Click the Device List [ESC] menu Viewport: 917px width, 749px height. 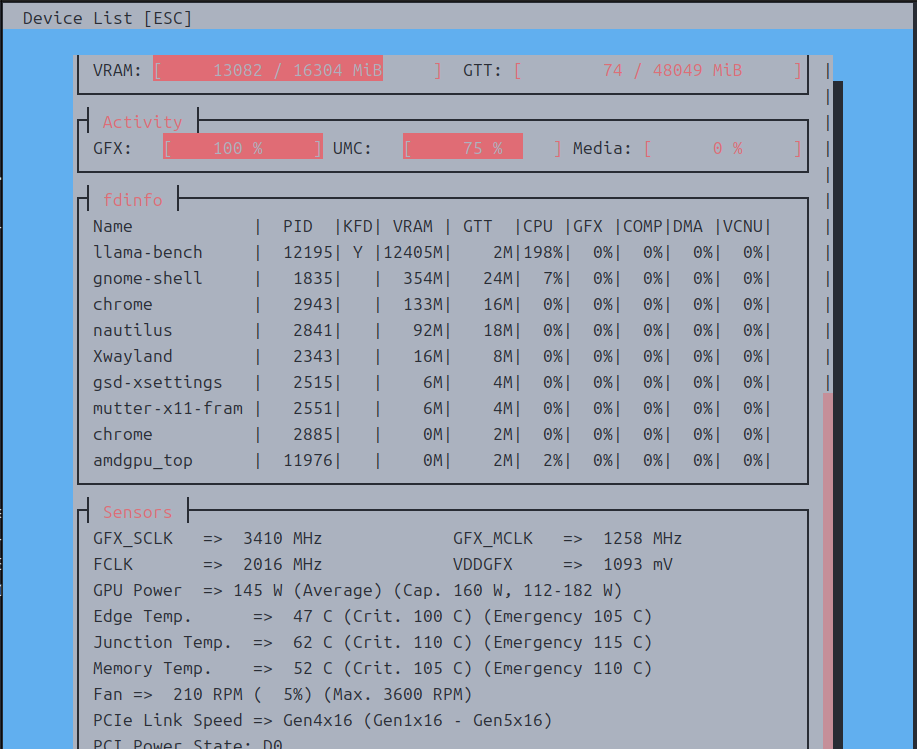click(107, 18)
